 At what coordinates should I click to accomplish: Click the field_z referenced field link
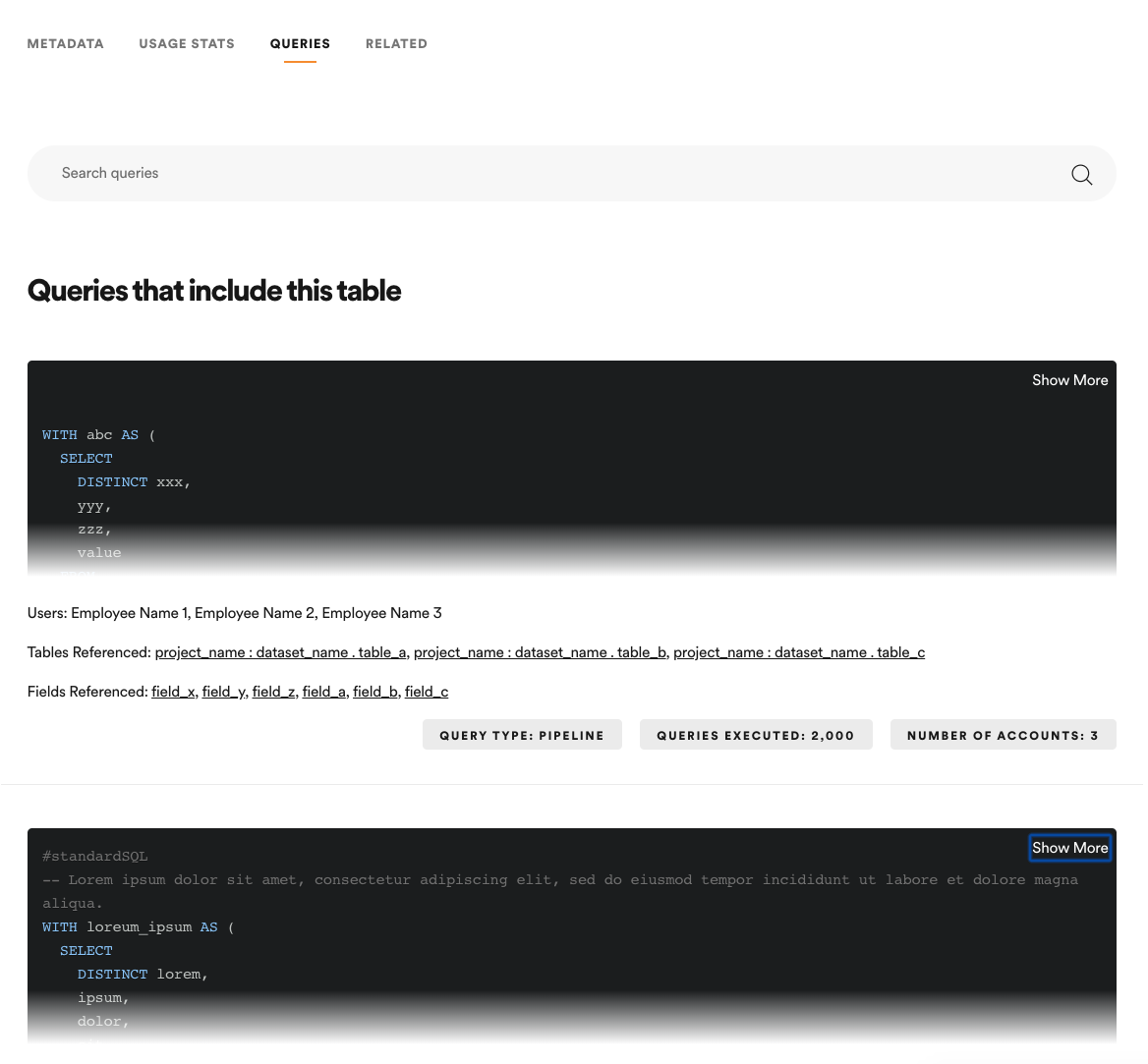coord(273,691)
